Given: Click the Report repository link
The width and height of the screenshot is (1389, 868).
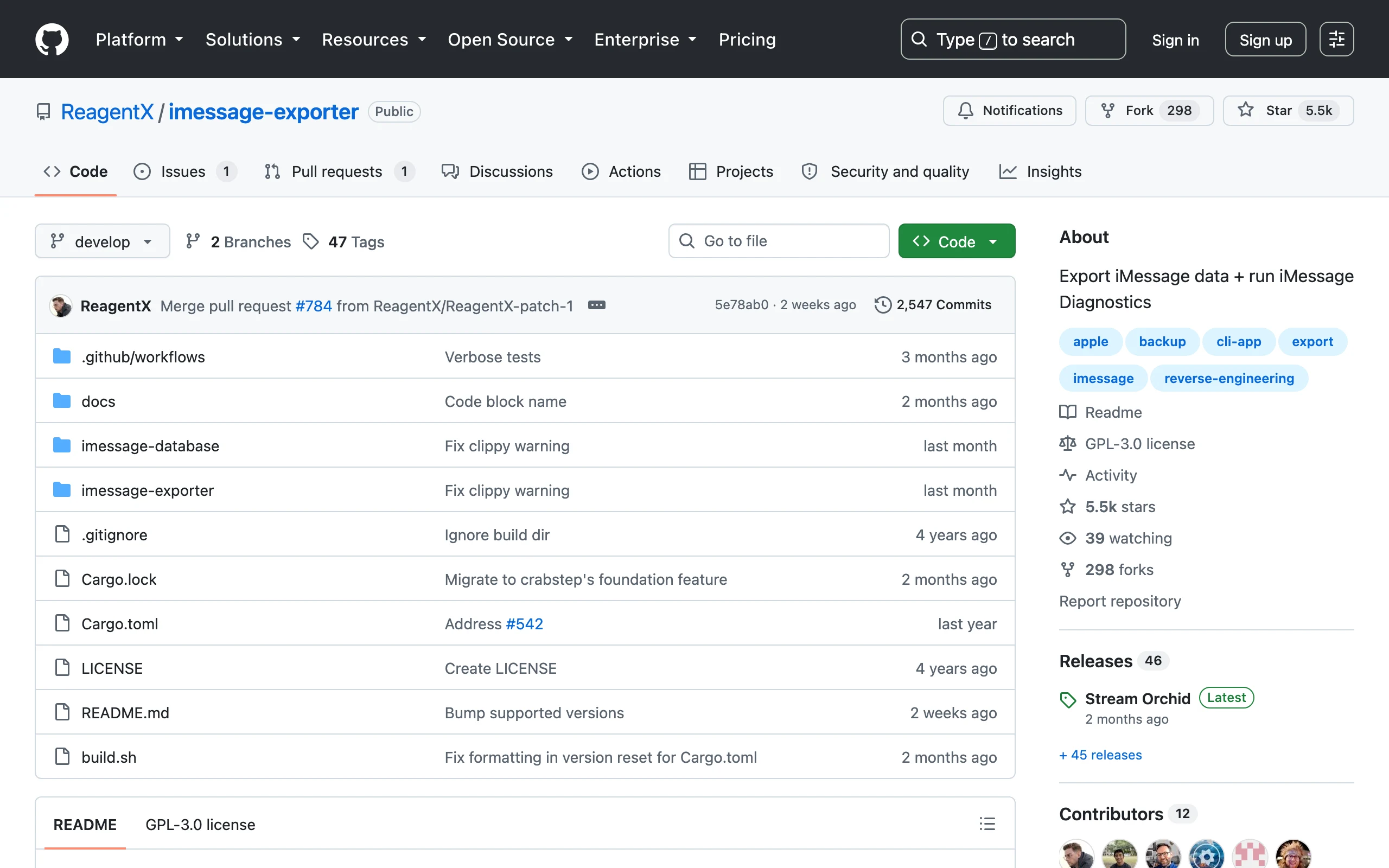Looking at the screenshot, I should (1120, 601).
